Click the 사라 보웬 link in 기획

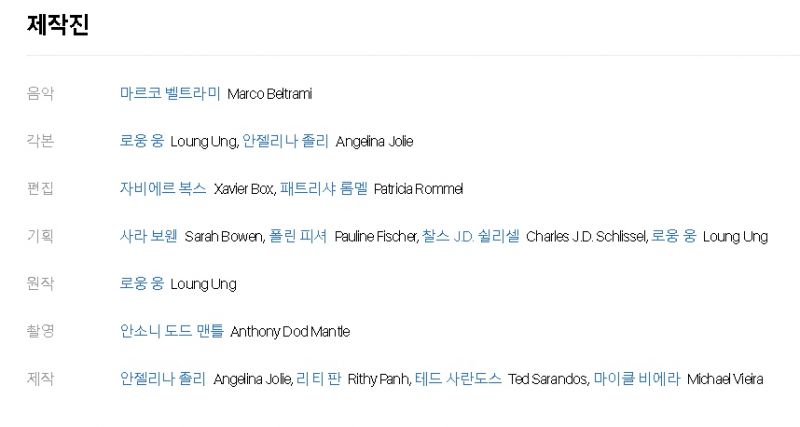[x=148, y=236]
